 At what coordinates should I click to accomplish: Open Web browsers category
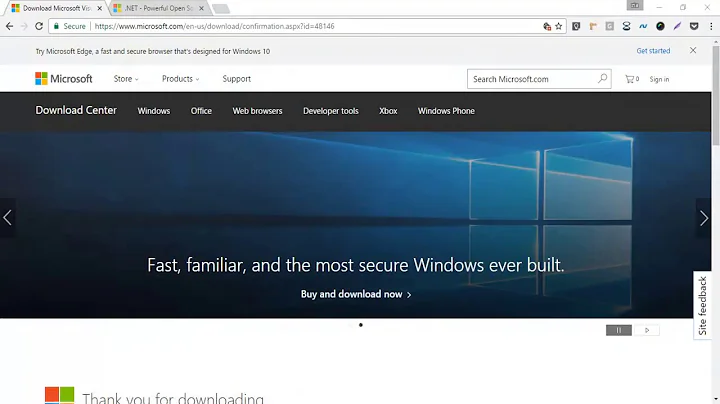257,111
